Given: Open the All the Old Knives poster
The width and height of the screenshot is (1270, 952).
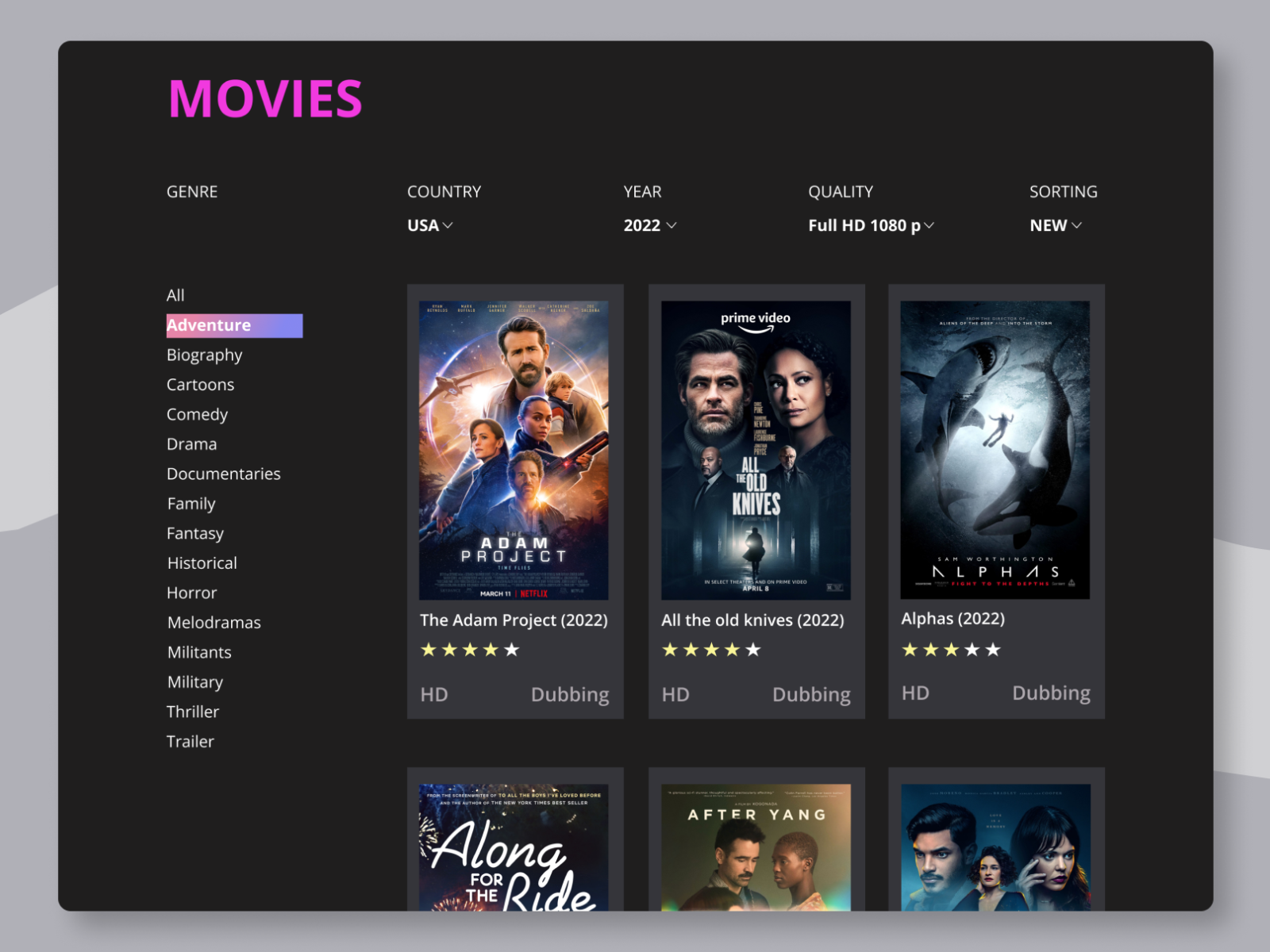Looking at the screenshot, I should (x=756, y=450).
